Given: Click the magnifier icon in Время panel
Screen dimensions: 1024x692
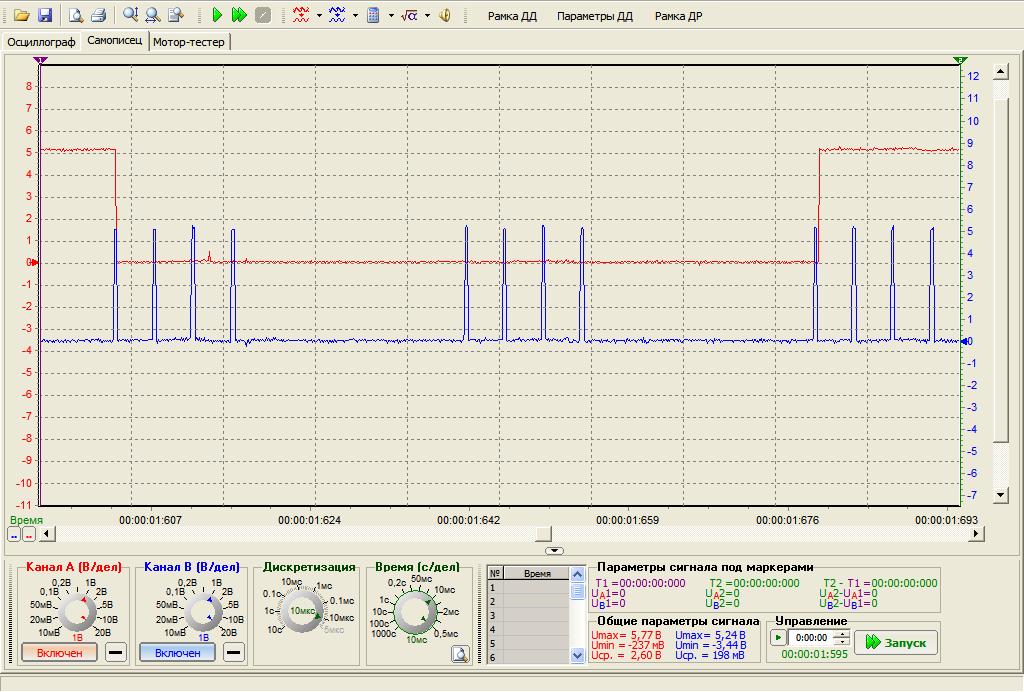Looking at the screenshot, I should pyautogui.click(x=460, y=654).
